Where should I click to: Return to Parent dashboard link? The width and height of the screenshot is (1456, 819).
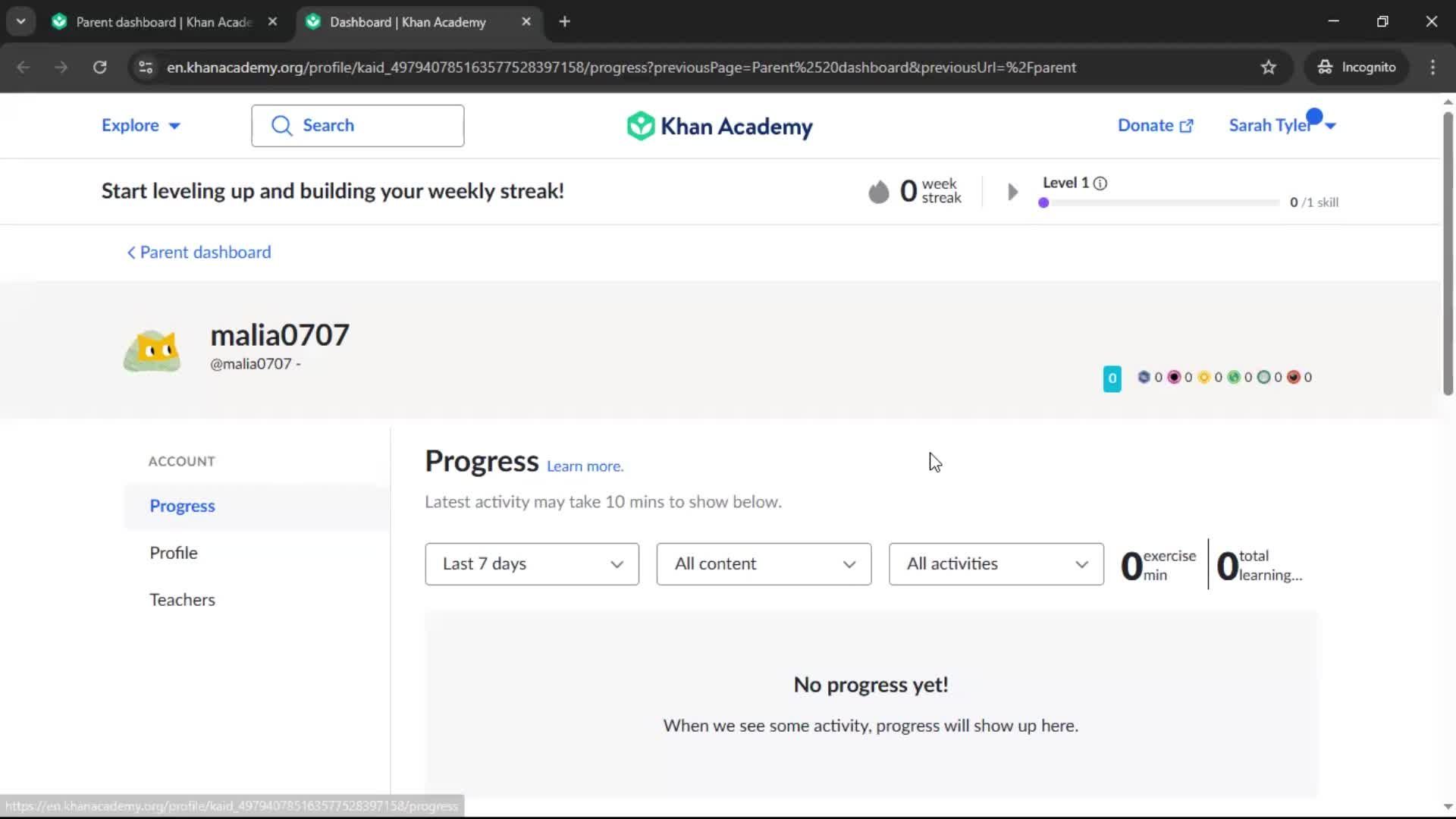(199, 253)
